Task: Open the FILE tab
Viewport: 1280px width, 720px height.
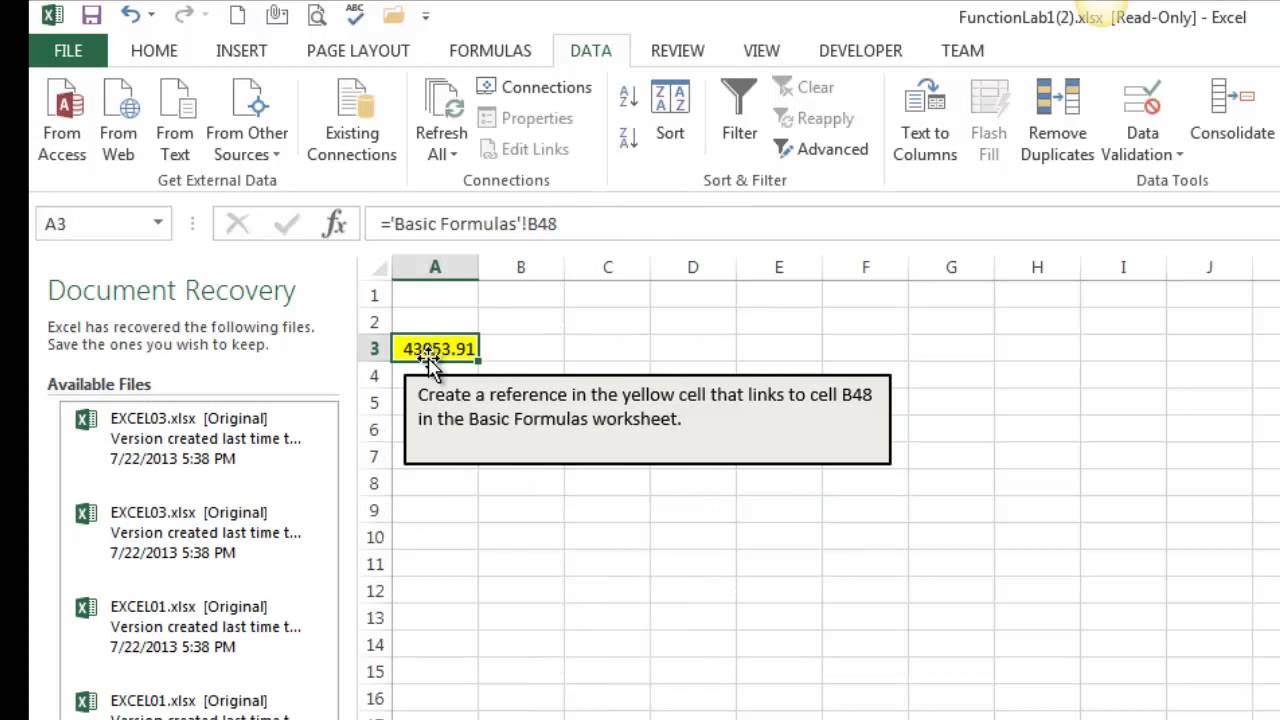Action: (68, 50)
